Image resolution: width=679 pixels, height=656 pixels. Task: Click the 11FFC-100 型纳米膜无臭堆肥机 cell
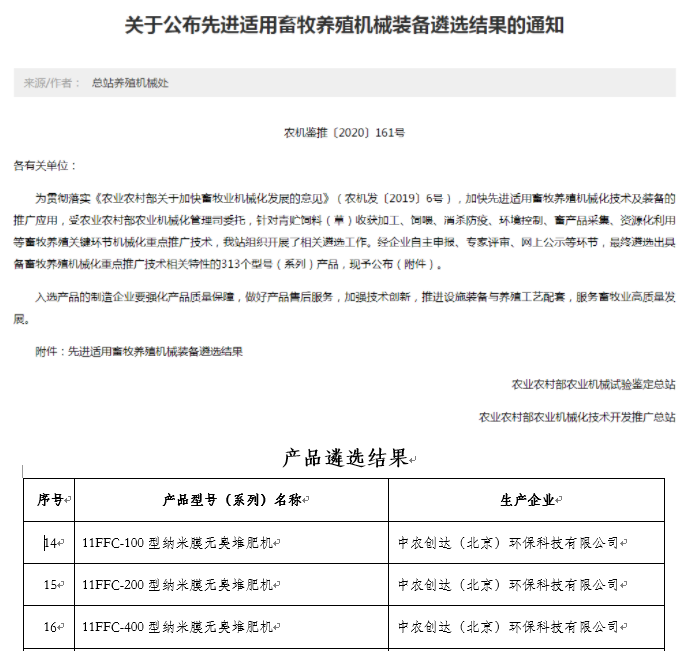tap(179, 543)
